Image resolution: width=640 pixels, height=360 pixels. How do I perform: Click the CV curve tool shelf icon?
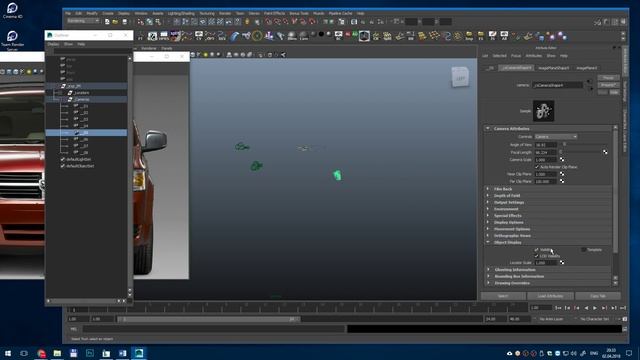click(199, 36)
